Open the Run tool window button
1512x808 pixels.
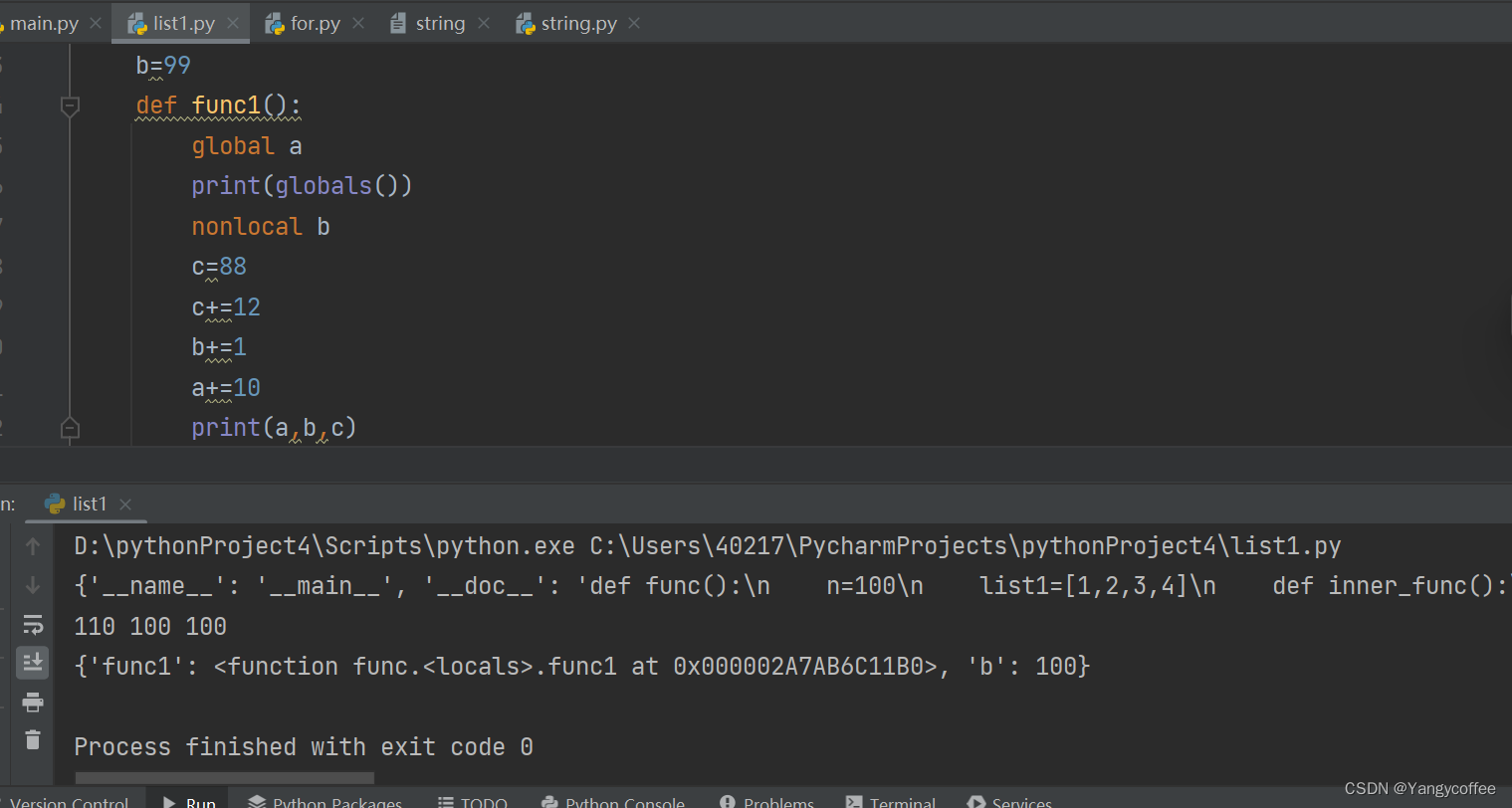[x=189, y=802]
